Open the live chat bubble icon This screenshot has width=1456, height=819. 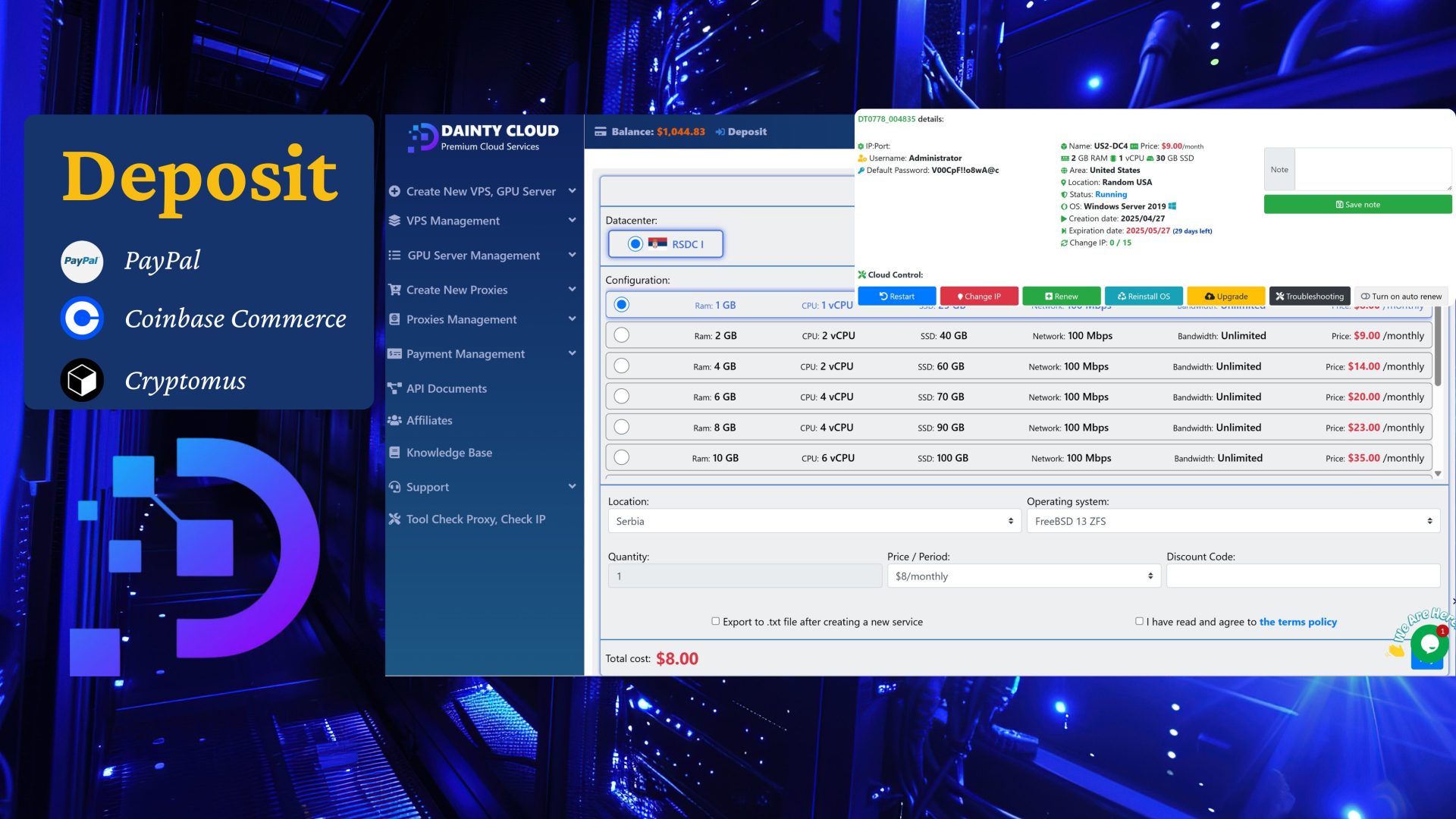pyautogui.click(x=1429, y=644)
